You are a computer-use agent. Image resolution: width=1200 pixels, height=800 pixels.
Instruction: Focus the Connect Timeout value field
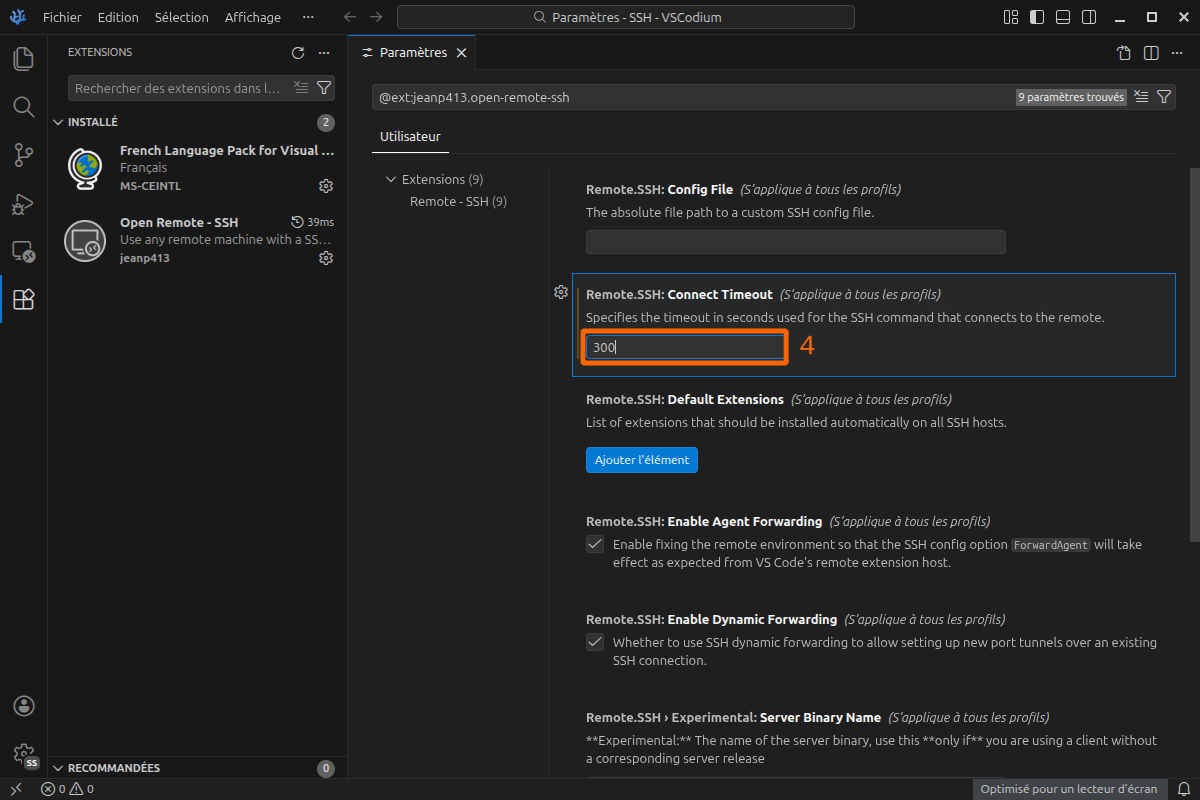684,347
